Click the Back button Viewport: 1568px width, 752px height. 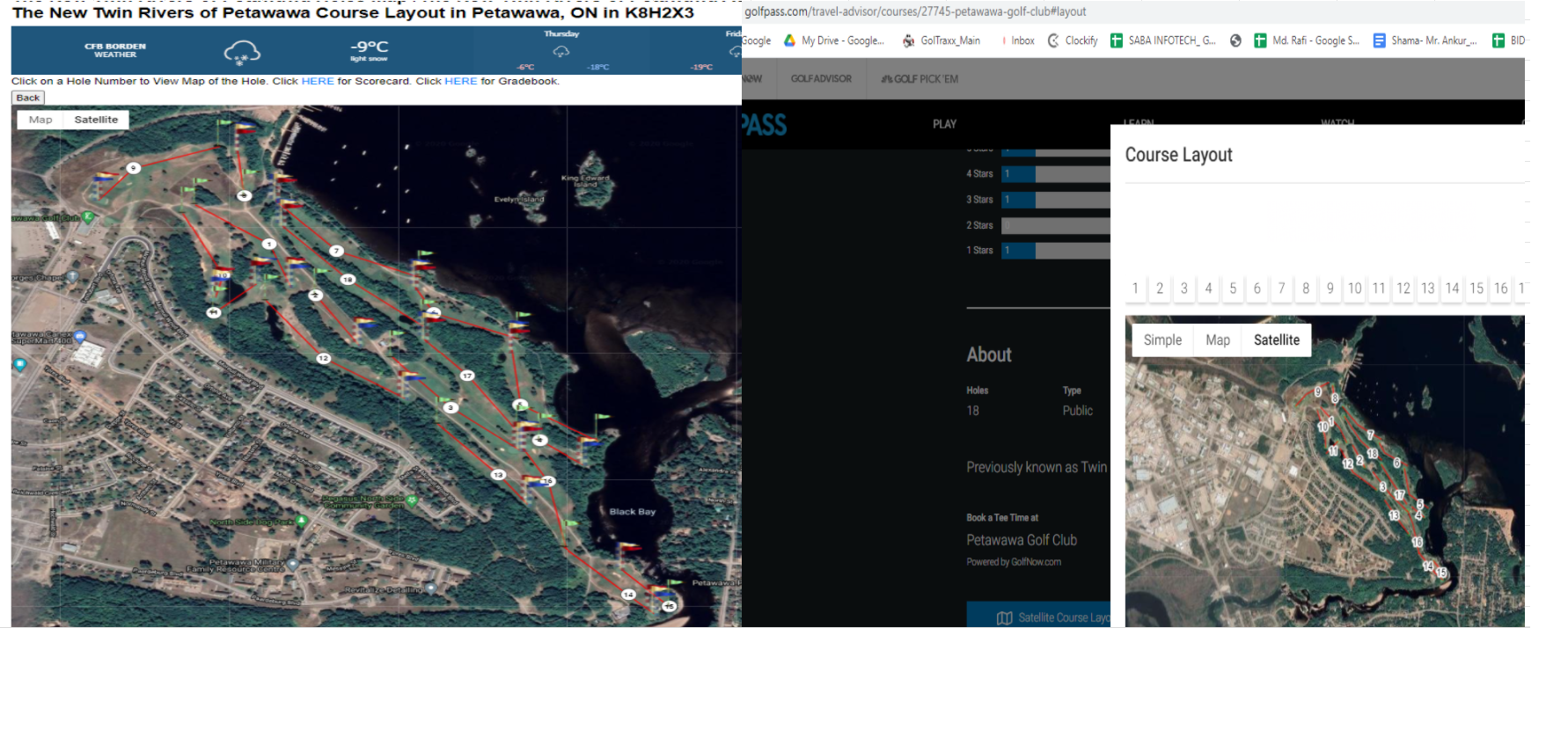click(28, 98)
